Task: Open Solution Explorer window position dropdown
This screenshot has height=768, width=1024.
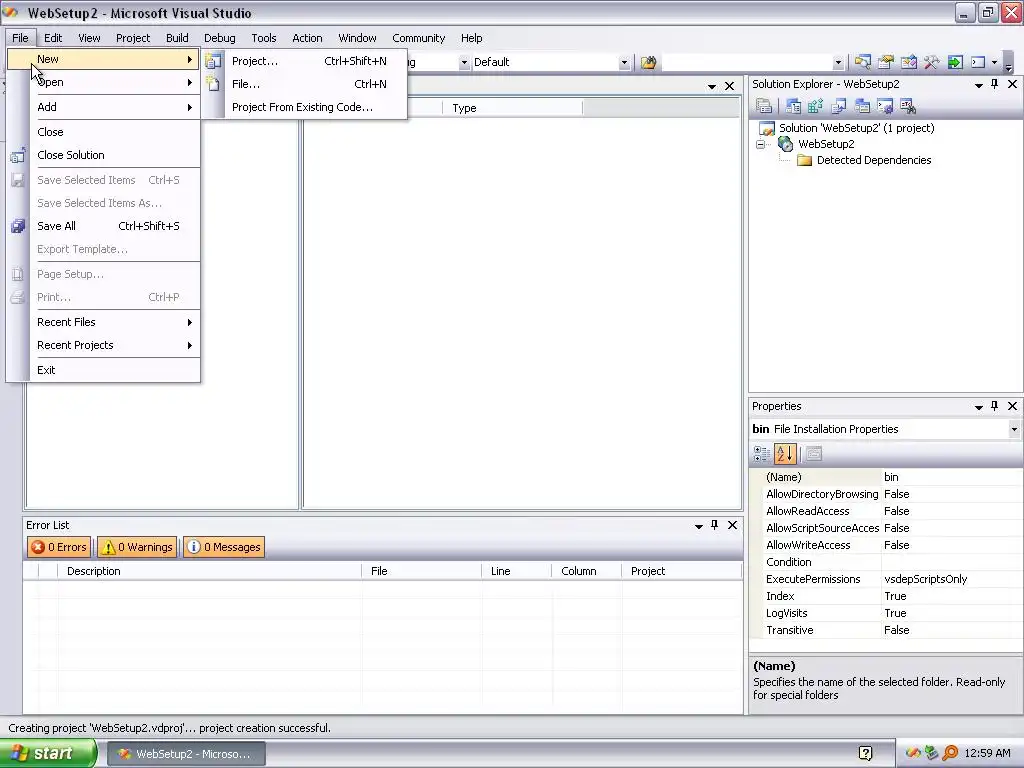Action: (978, 85)
